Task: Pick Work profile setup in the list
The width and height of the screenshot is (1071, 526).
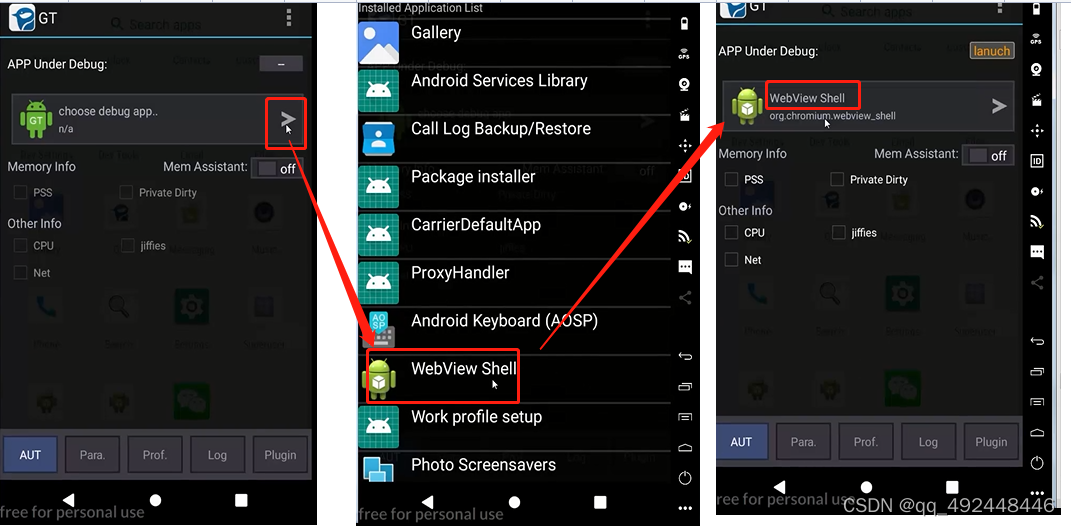Action: click(514, 427)
